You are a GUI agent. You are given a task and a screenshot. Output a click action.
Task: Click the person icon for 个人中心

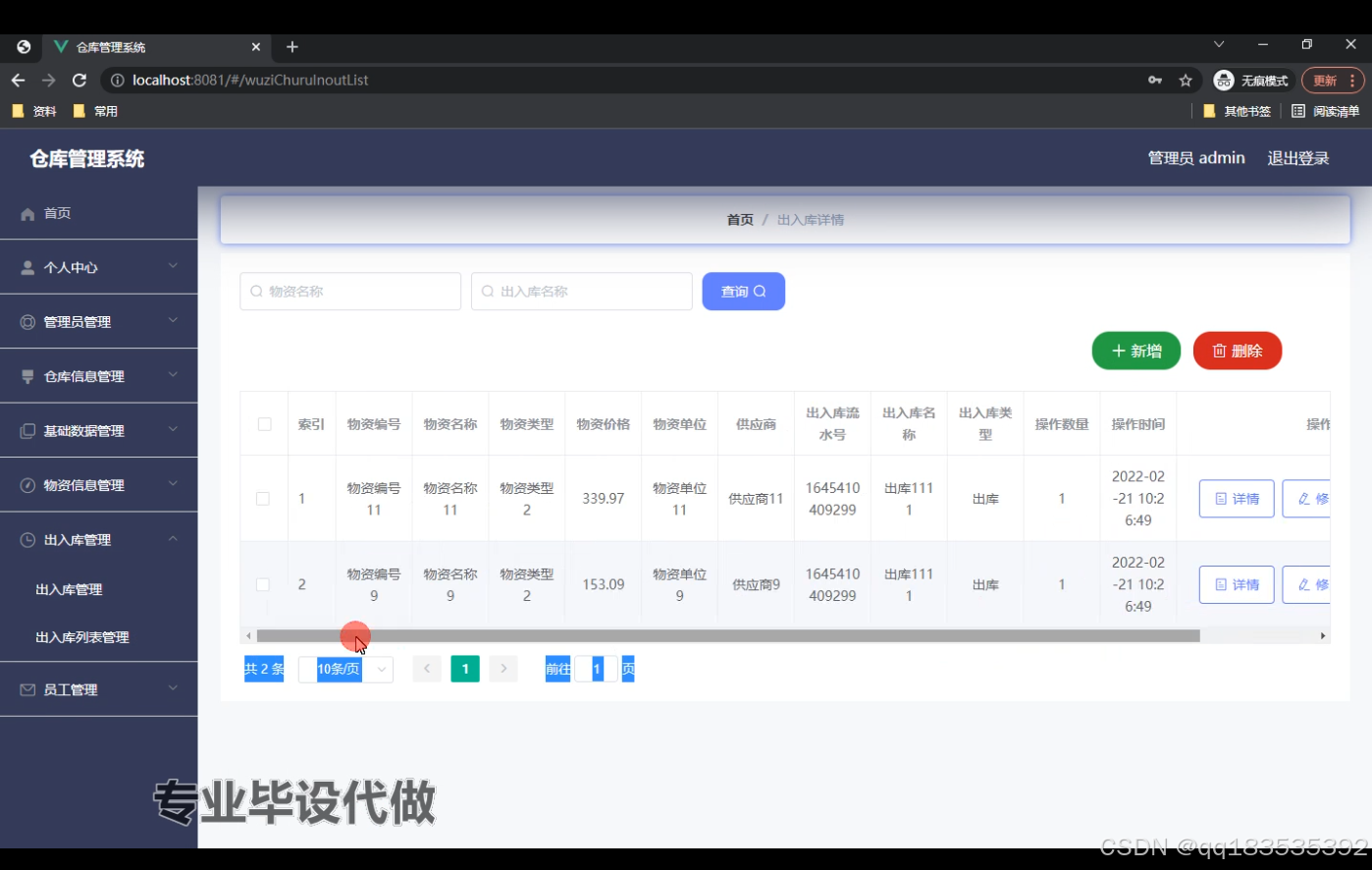click(x=27, y=266)
